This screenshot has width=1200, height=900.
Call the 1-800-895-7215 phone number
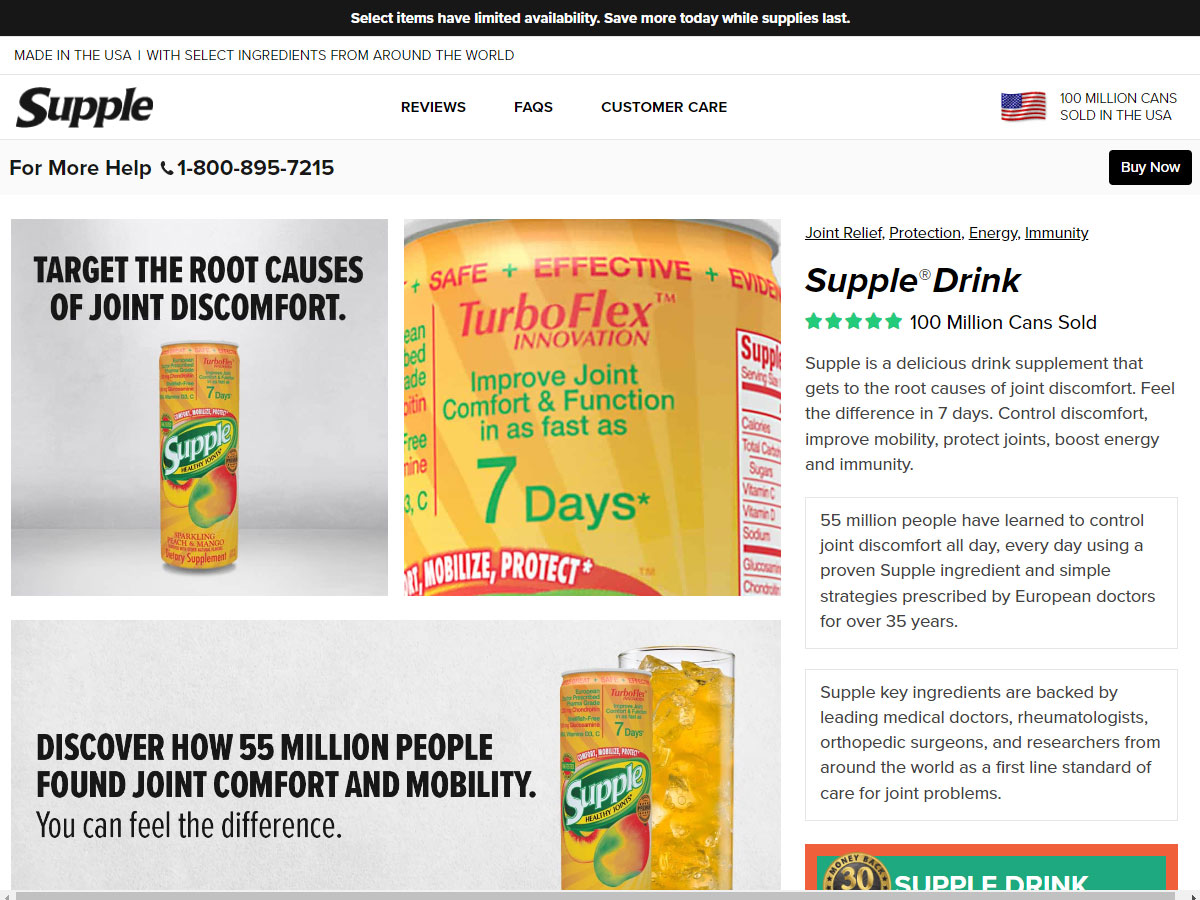[x=255, y=168]
